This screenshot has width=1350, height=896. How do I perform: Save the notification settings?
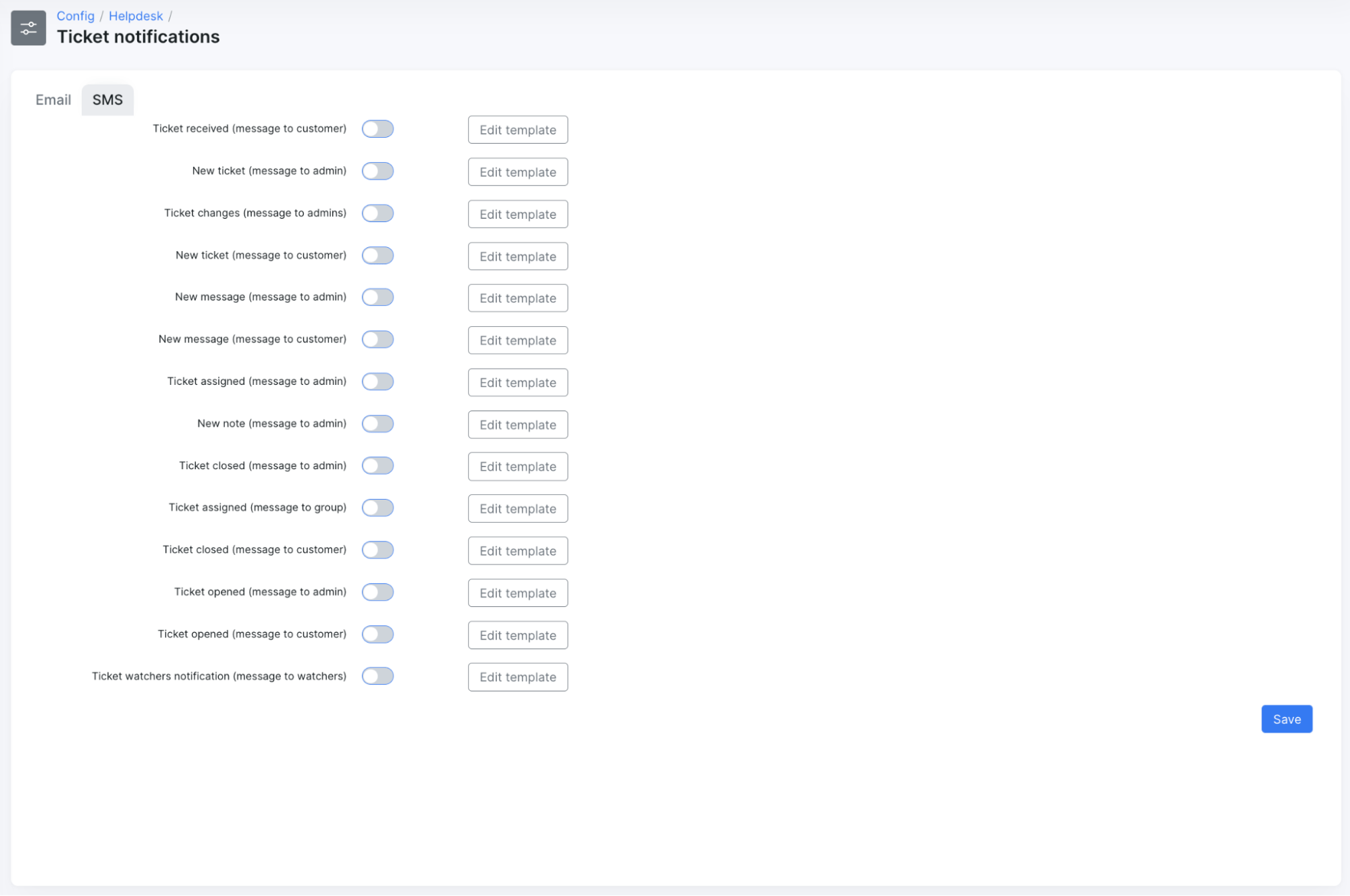(1286, 718)
